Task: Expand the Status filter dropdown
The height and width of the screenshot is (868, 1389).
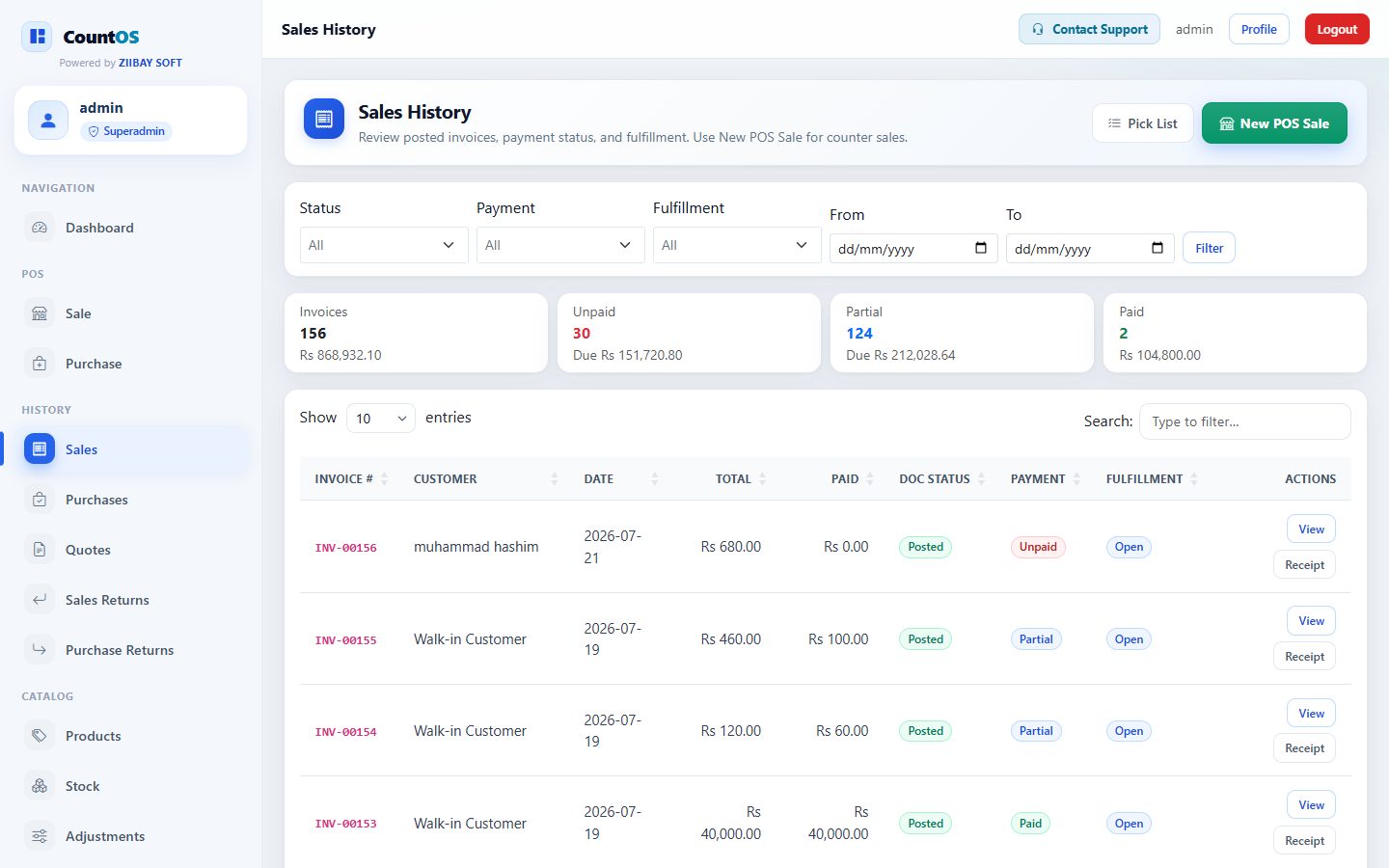Action: (x=384, y=245)
